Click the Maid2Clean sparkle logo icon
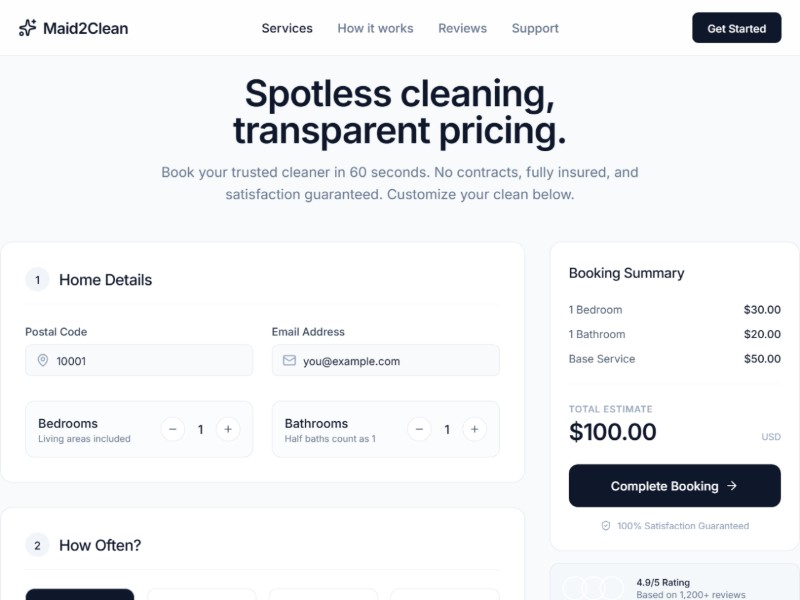The image size is (800, 600). tap(27, 28)
